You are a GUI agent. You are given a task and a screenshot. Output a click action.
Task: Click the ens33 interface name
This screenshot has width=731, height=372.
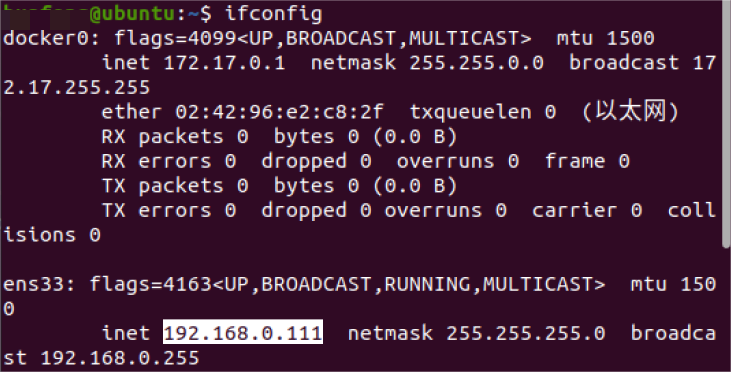(x=33, y=284)
